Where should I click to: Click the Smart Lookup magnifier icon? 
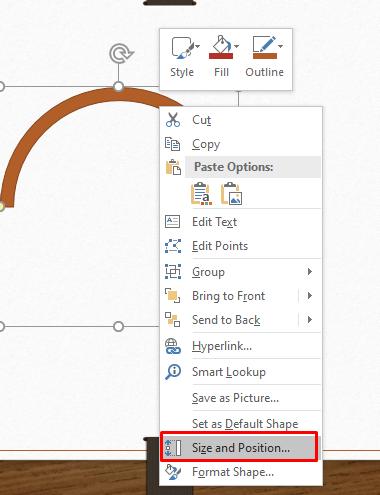click(173, 372)
